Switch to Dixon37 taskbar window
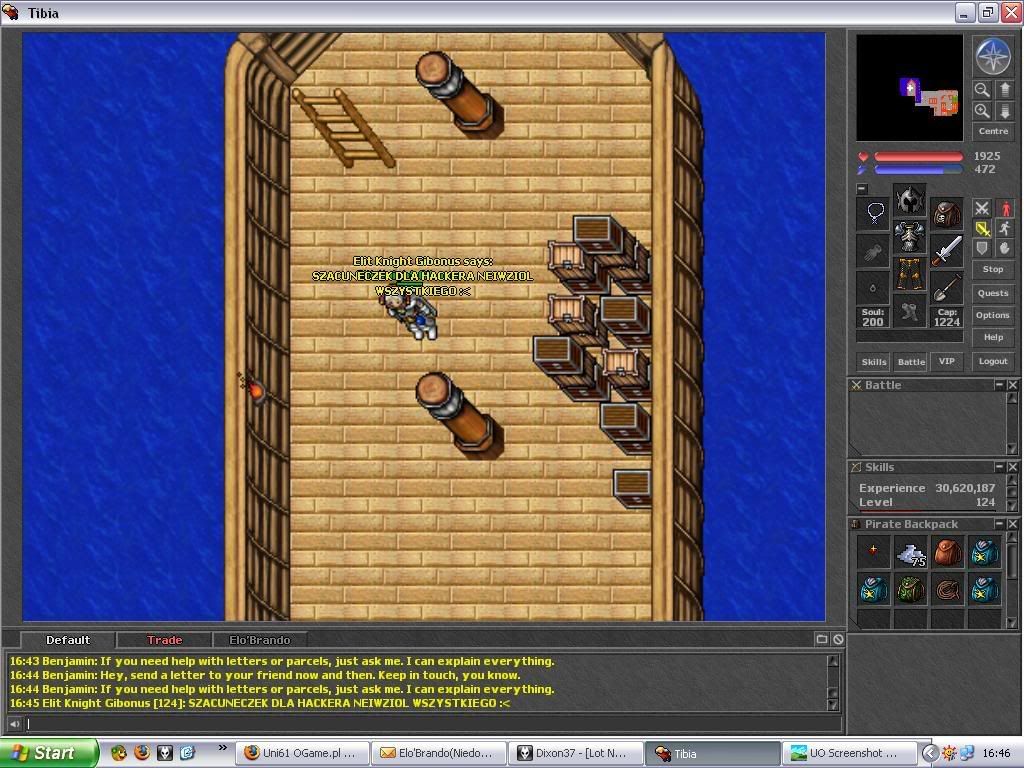Image resolution: width=1024 pixels, height=768 pixels. (x=575, y=753)
